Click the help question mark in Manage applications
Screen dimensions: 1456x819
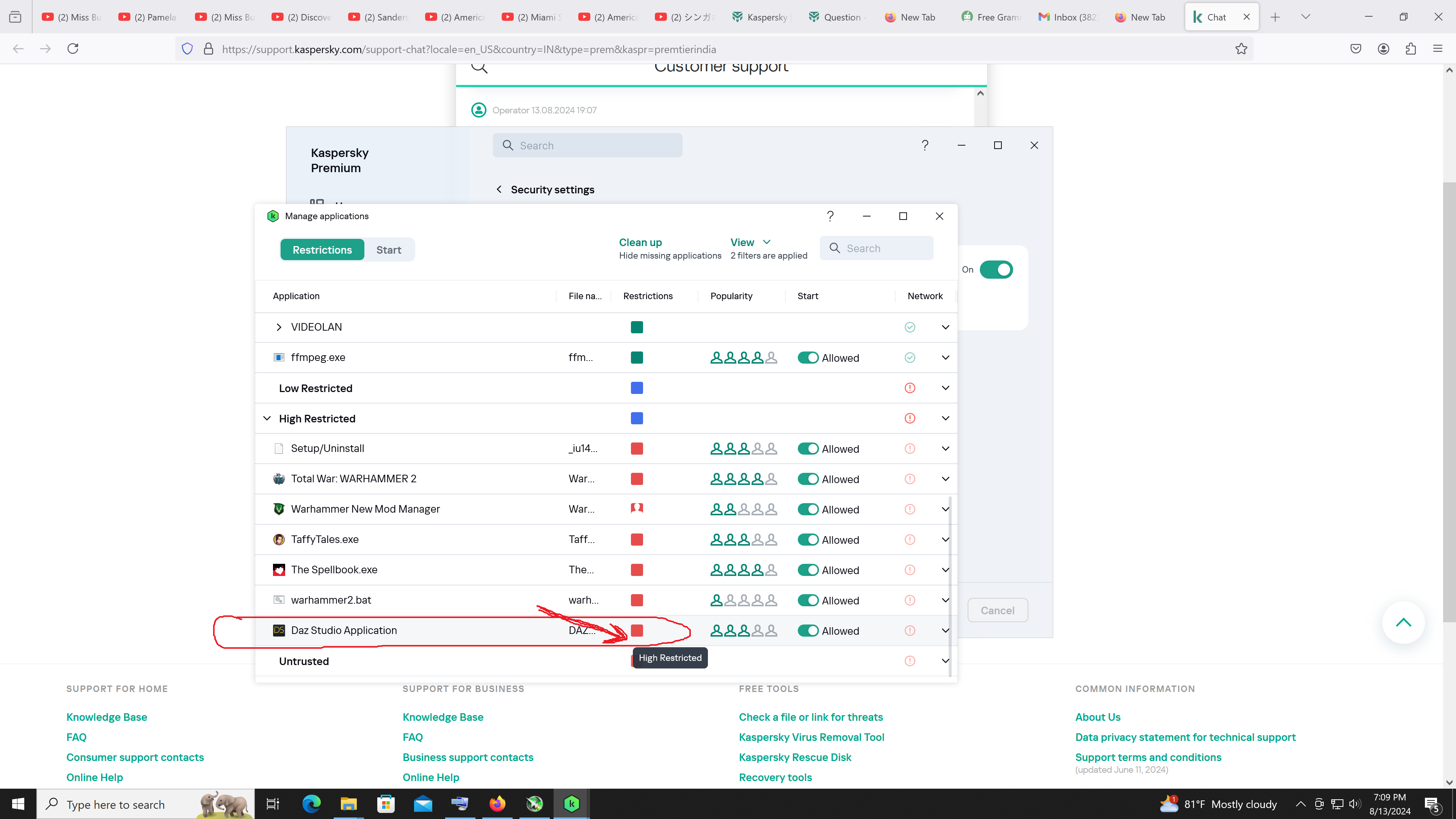pyautogui.click(x=830, y=216)
